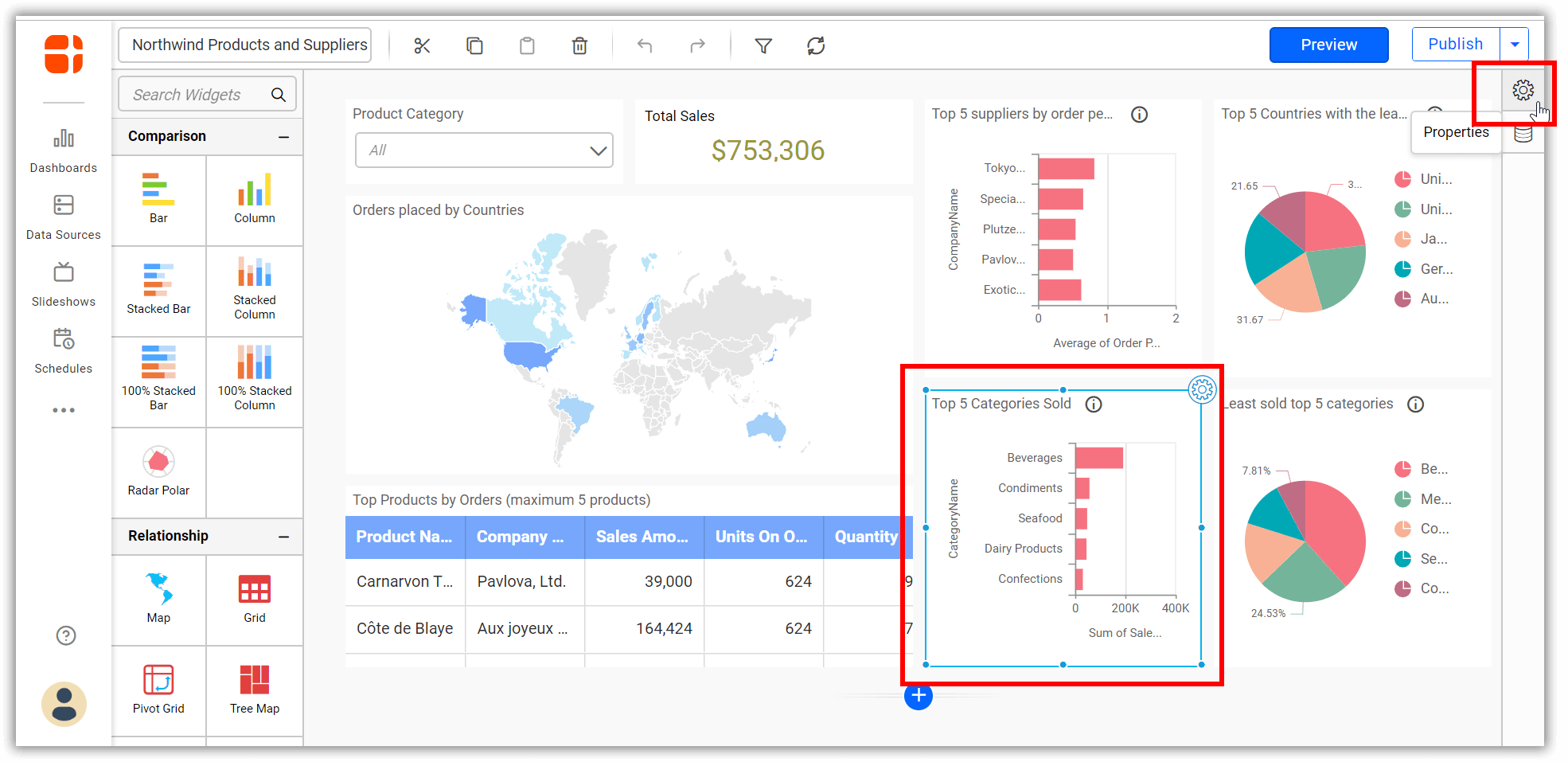The image size is (1568, 762).
Task: Click the Preview button
Action: [1328, 45]
